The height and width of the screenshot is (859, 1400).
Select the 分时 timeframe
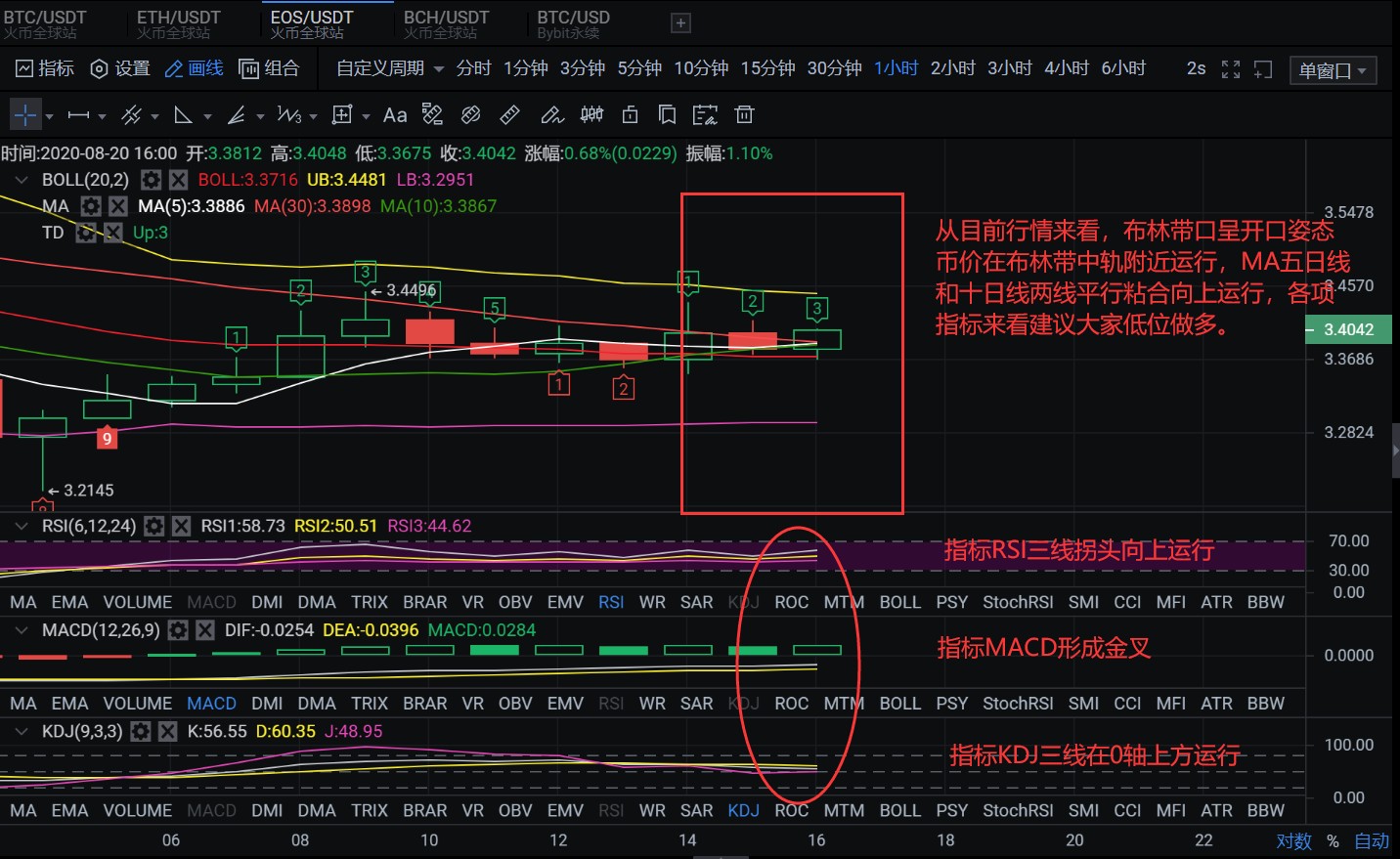point(474,68)
